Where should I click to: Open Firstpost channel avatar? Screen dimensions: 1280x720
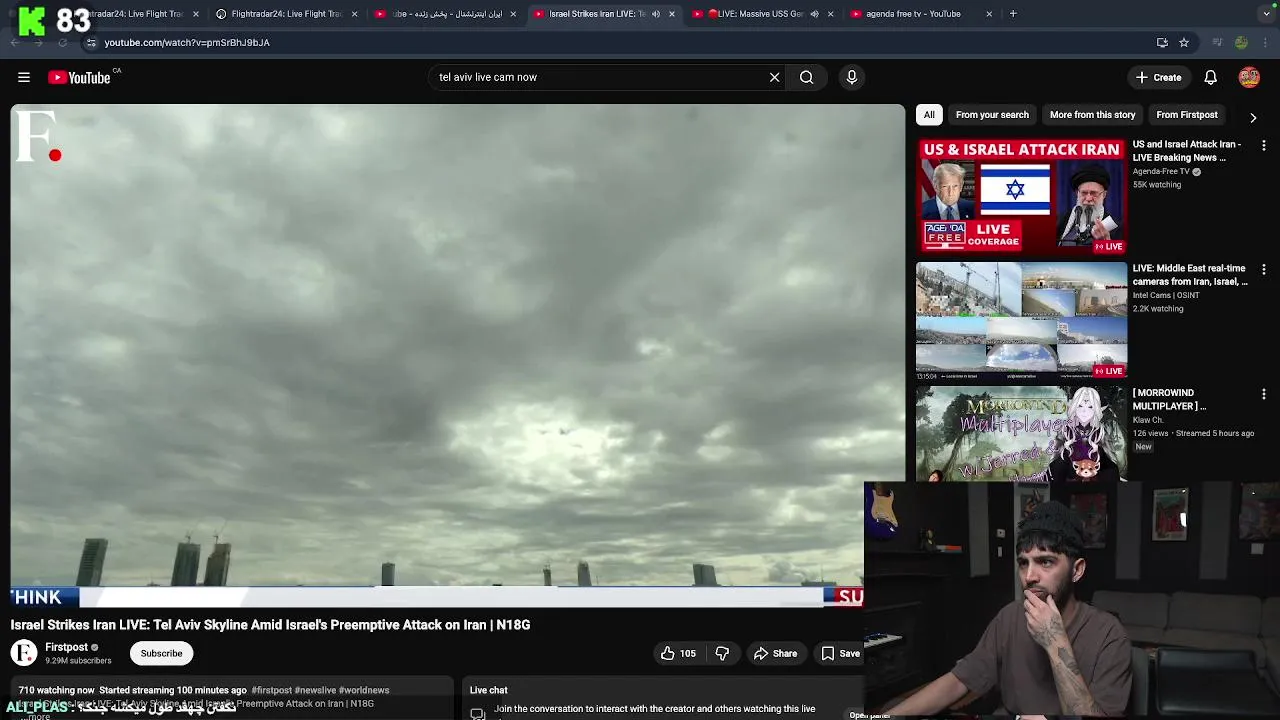[x=24, y=653]
